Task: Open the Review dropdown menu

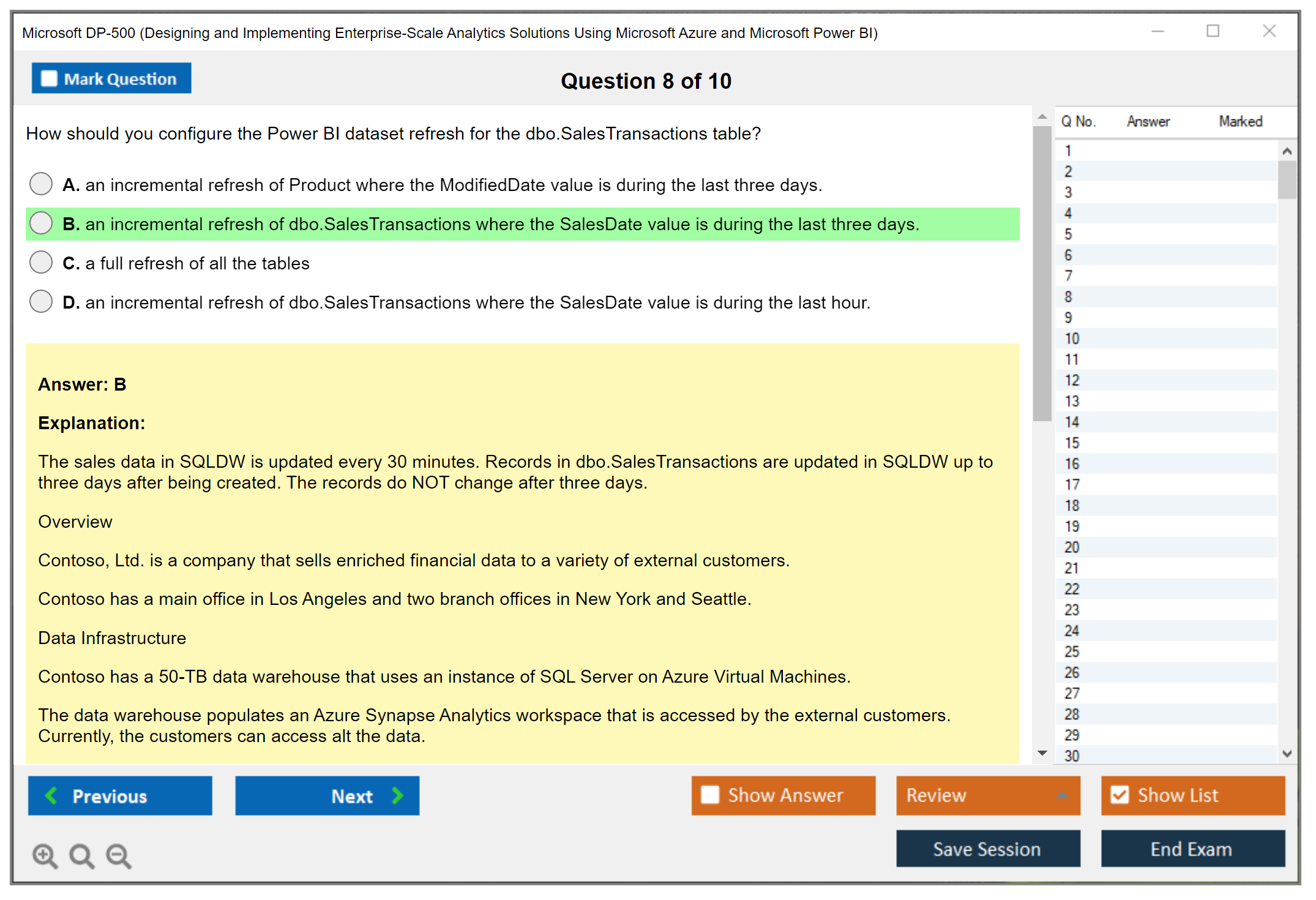Action: [x=1062, y=795]
